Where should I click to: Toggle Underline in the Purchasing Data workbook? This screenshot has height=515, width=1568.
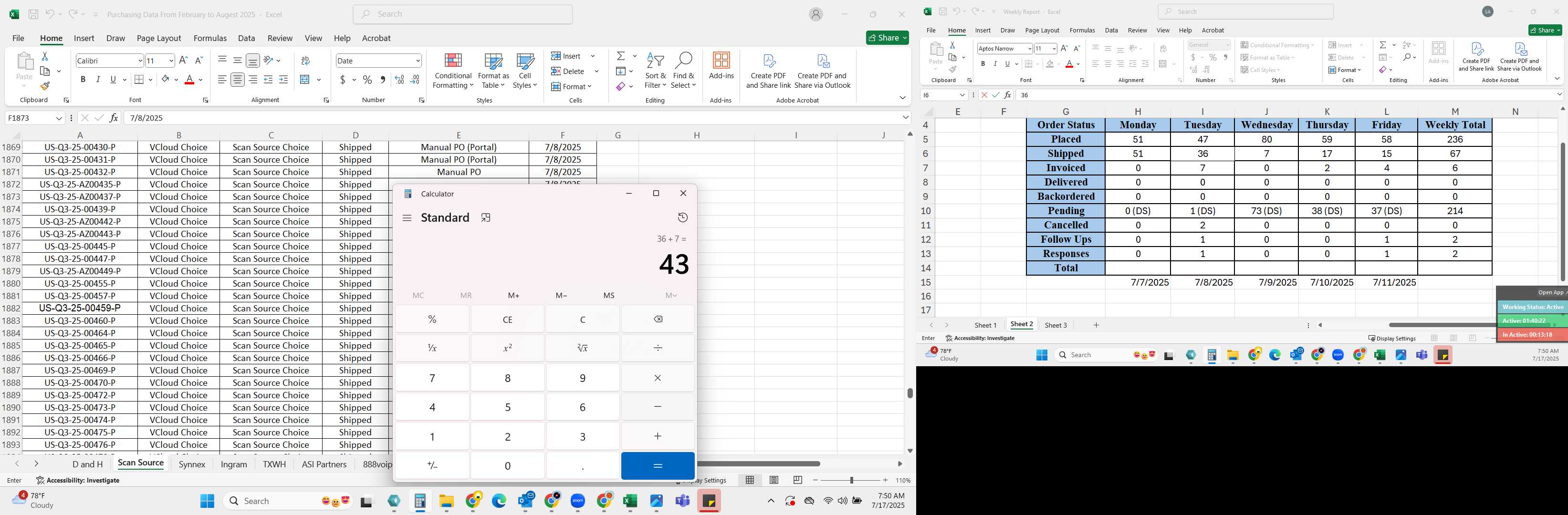[x=113, y=80]
